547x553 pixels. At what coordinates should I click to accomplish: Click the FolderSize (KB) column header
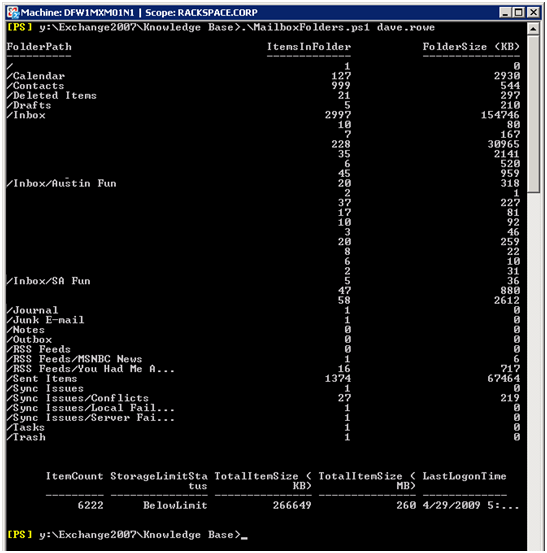(471, 47)
